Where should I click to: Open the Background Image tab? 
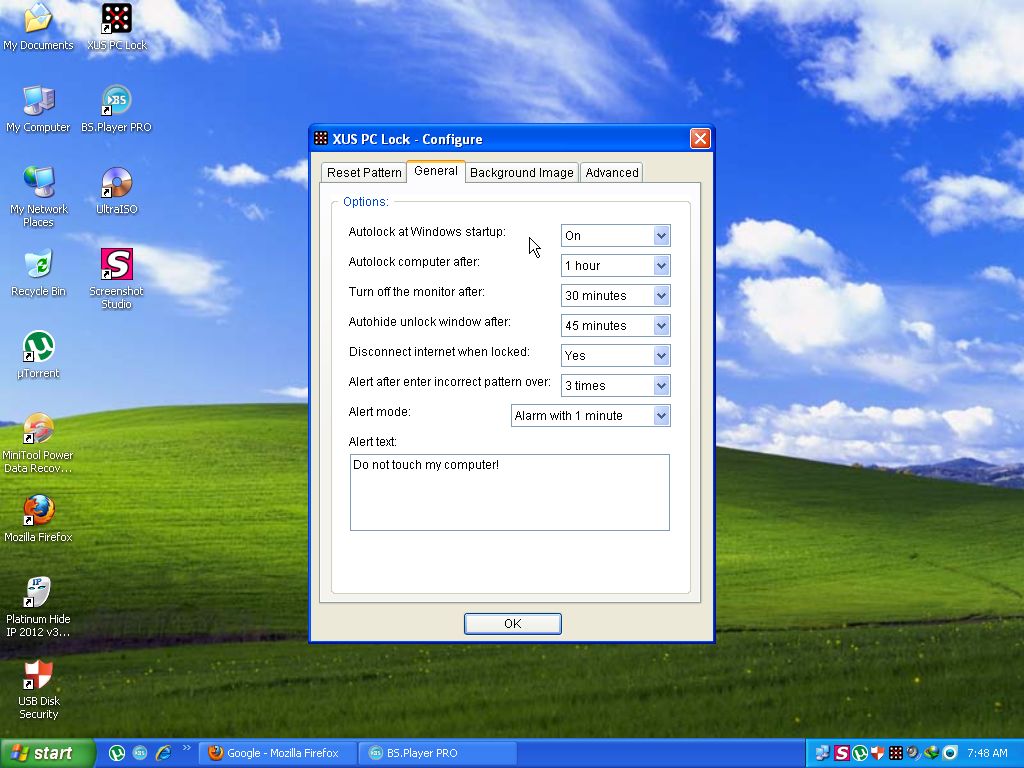(x=521, y=173)
